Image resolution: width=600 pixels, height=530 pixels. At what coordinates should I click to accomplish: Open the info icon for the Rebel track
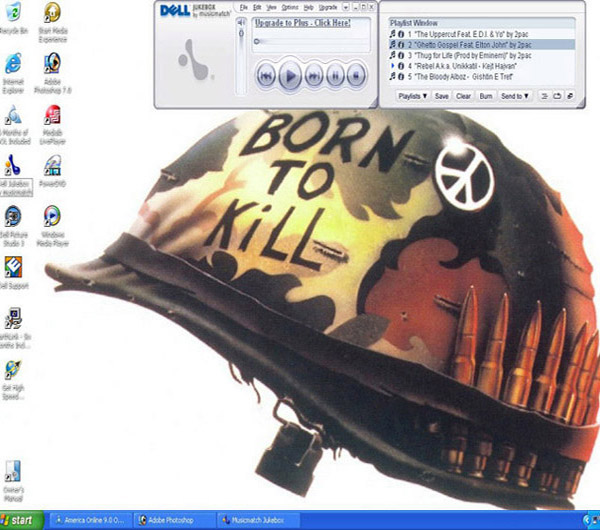401,66
